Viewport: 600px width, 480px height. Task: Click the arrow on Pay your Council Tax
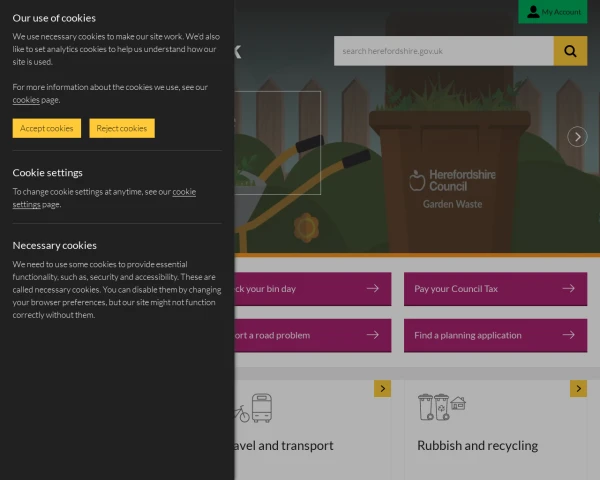click(569, 288)
